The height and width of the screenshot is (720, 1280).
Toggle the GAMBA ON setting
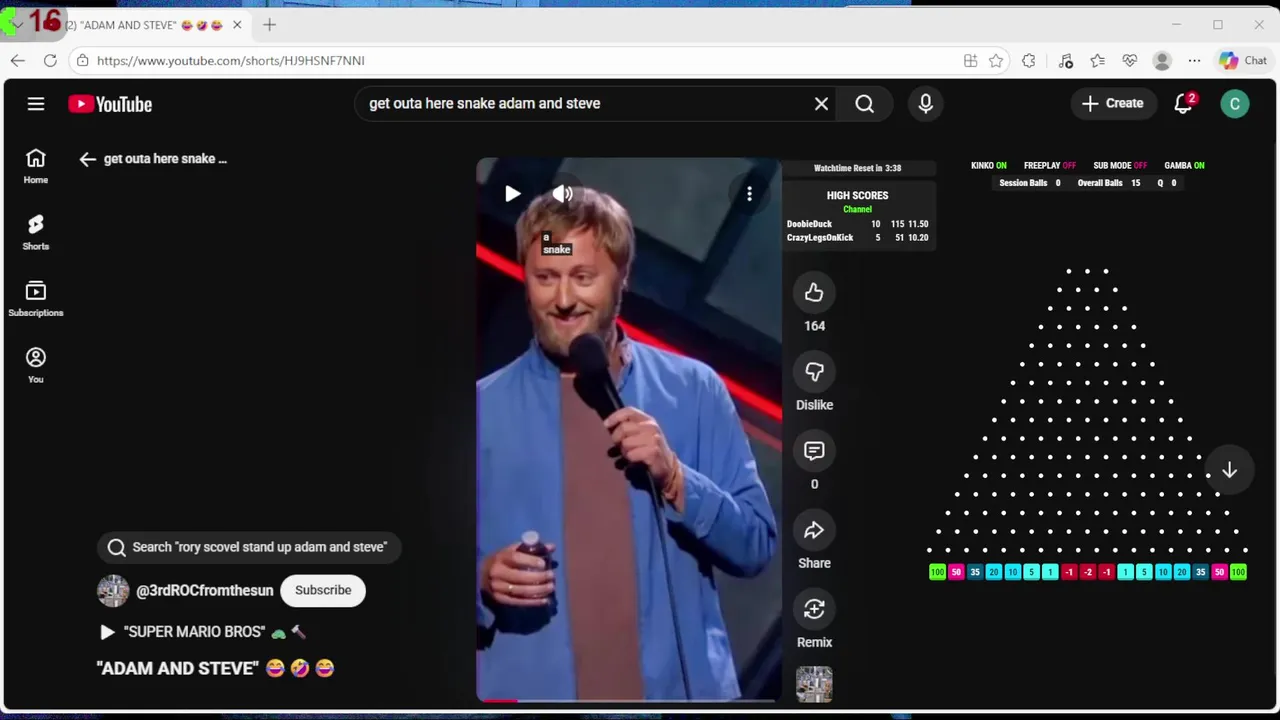coord(1184,166)
